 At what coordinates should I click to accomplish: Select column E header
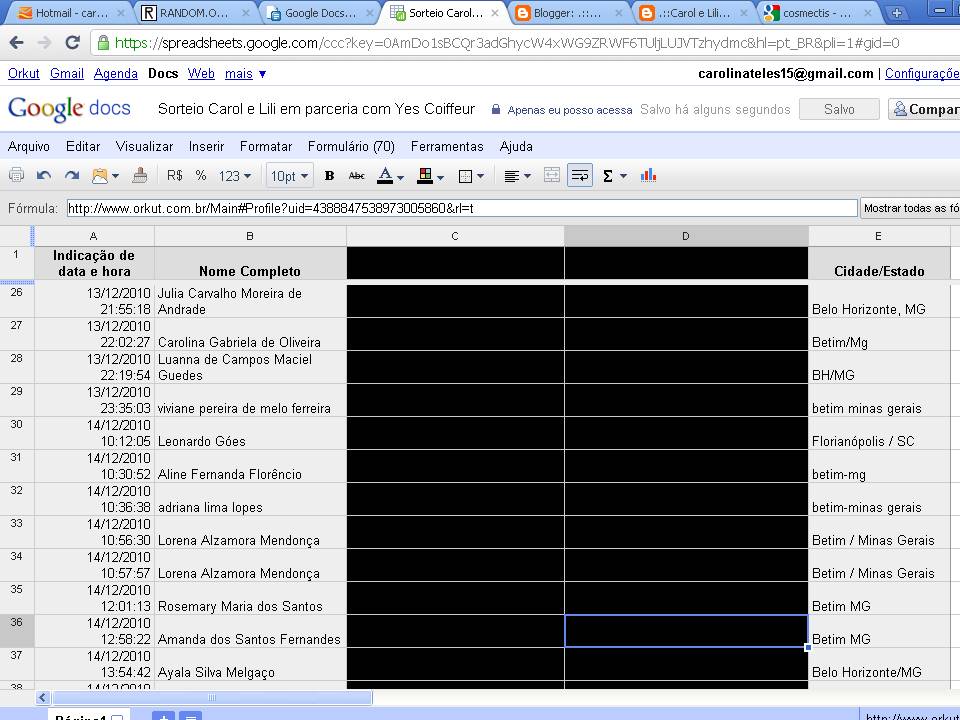[879, 236]
